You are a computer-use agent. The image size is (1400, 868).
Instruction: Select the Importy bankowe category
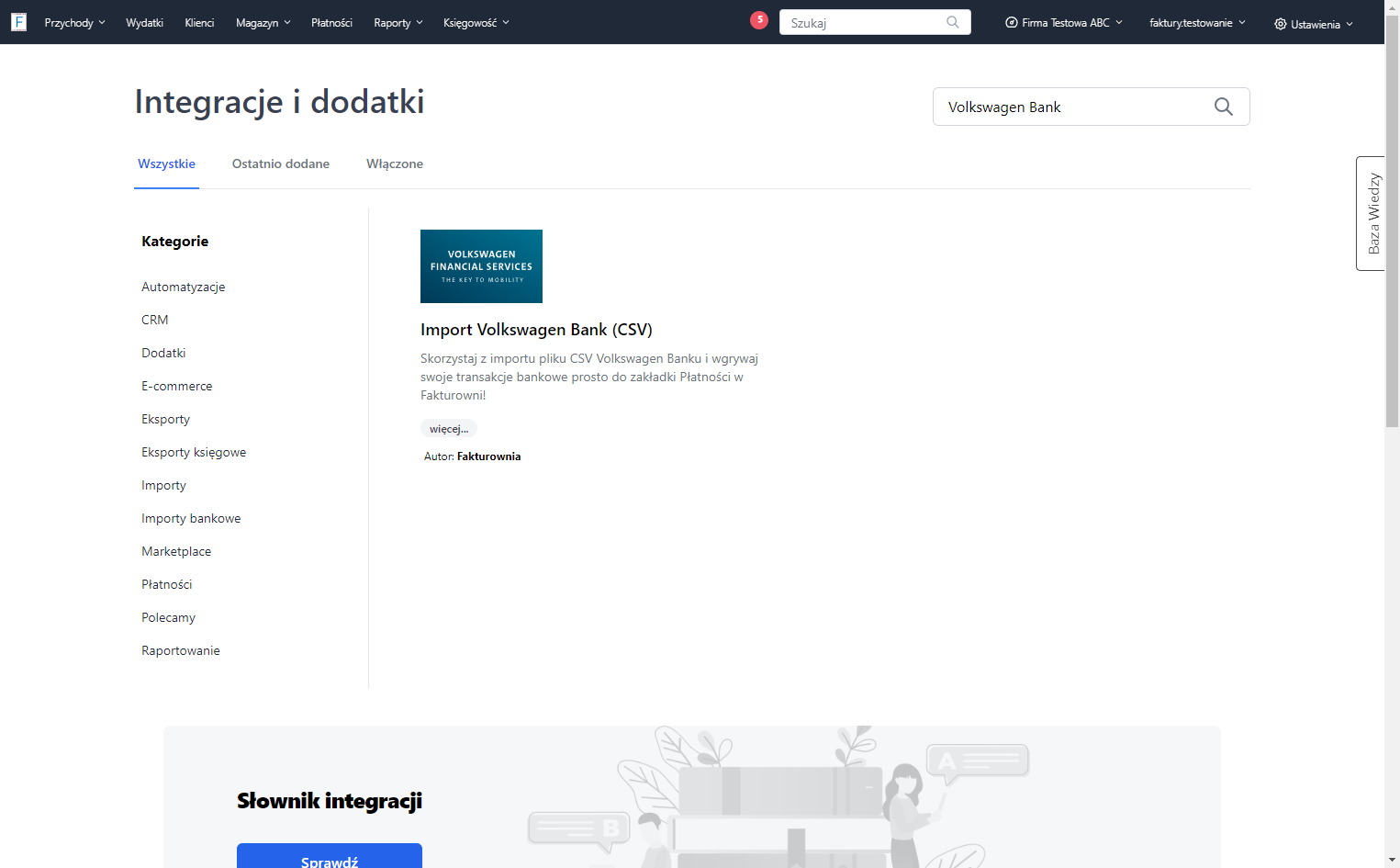coord(191,518)
